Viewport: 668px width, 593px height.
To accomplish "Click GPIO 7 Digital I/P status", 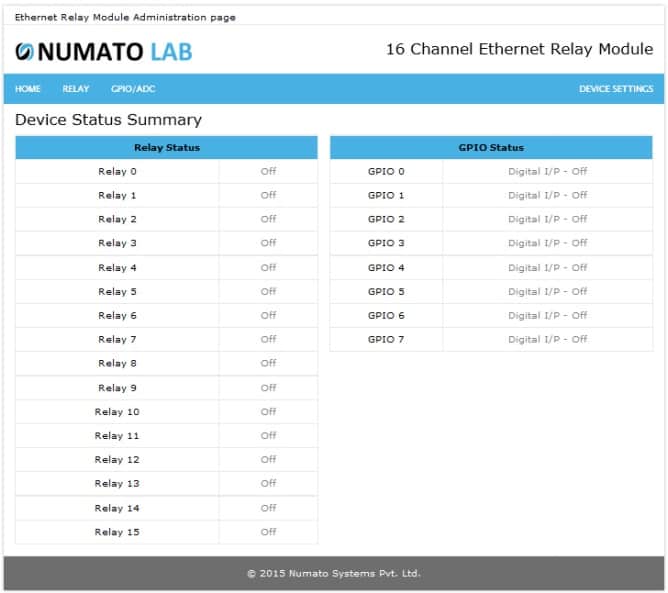I will click(x=547, y=339).
